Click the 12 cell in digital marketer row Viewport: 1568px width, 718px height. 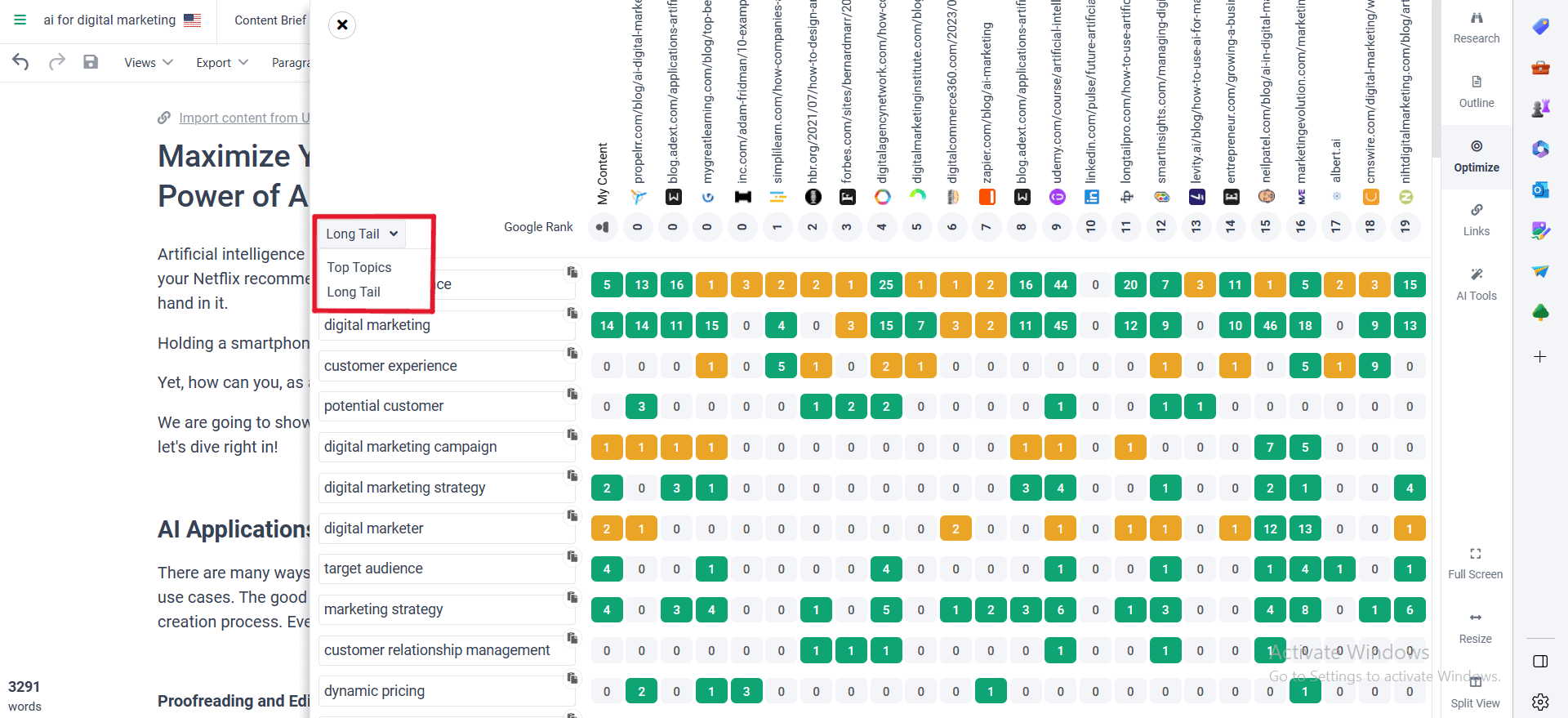(1270, 529)
